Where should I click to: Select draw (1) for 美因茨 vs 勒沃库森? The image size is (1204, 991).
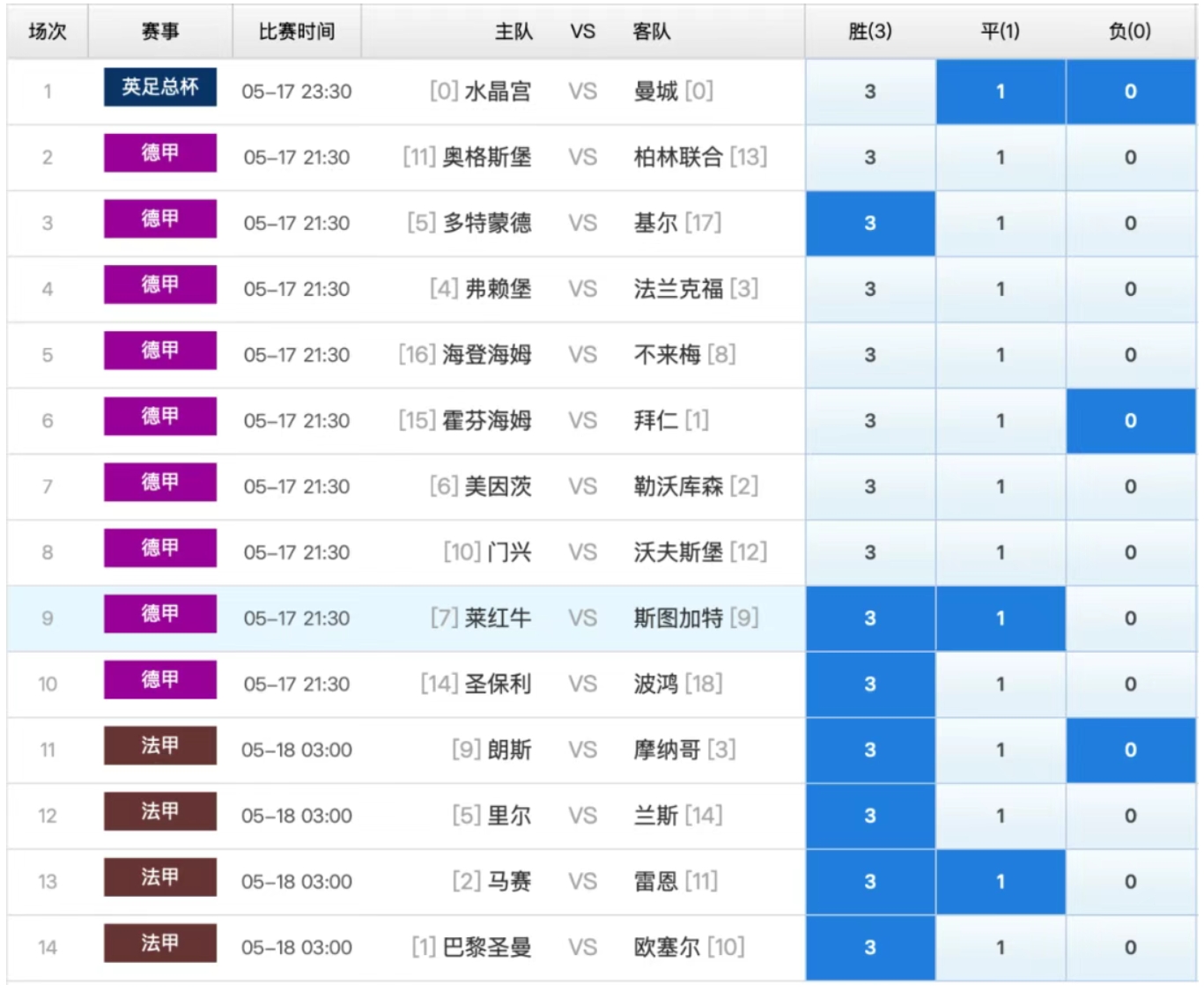tap(1001, 487)
